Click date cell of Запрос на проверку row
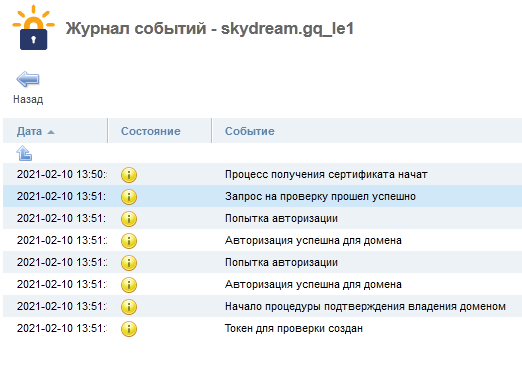 (62, 196)
